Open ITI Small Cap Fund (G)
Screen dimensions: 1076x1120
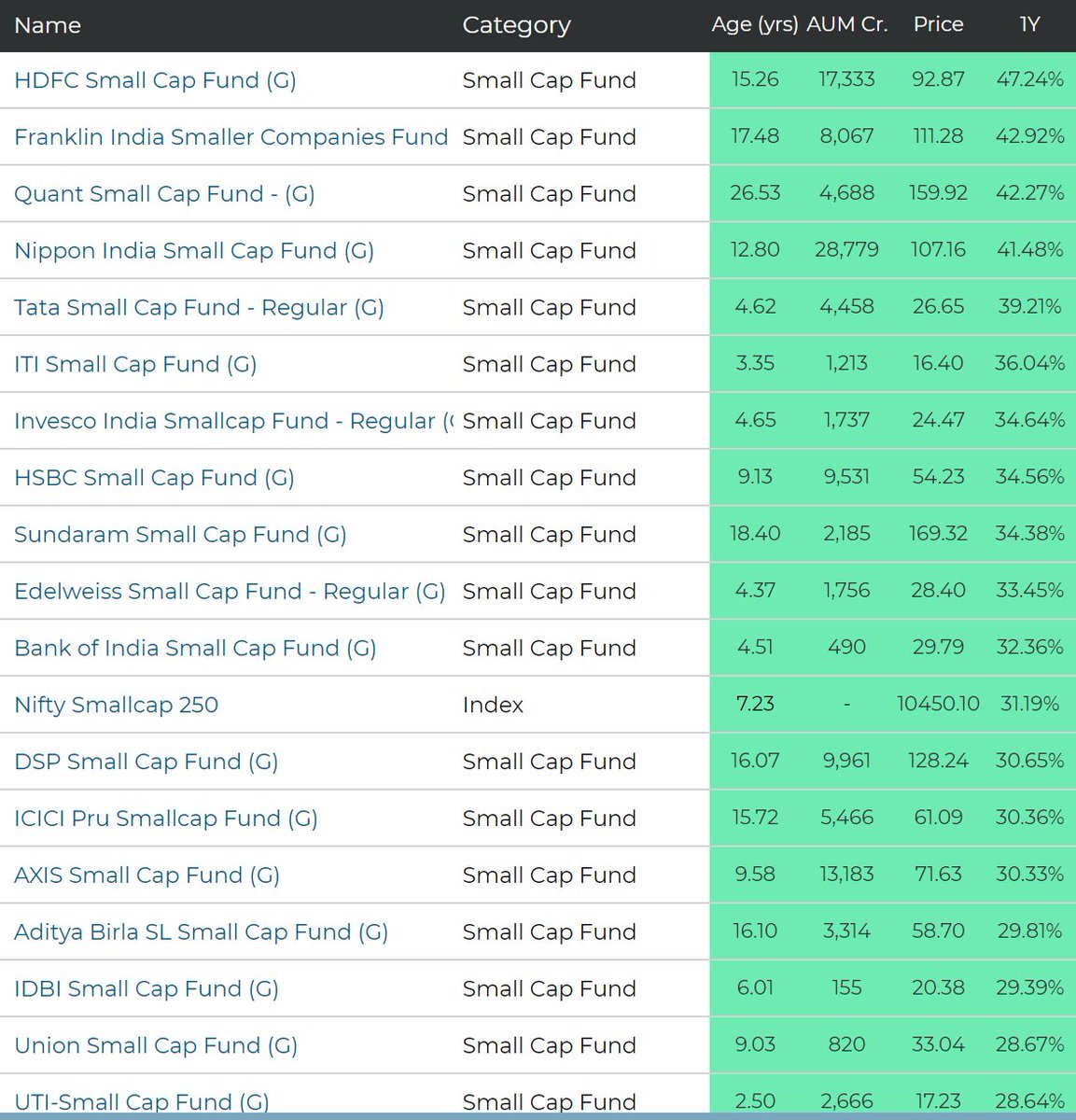pos(134,364)
